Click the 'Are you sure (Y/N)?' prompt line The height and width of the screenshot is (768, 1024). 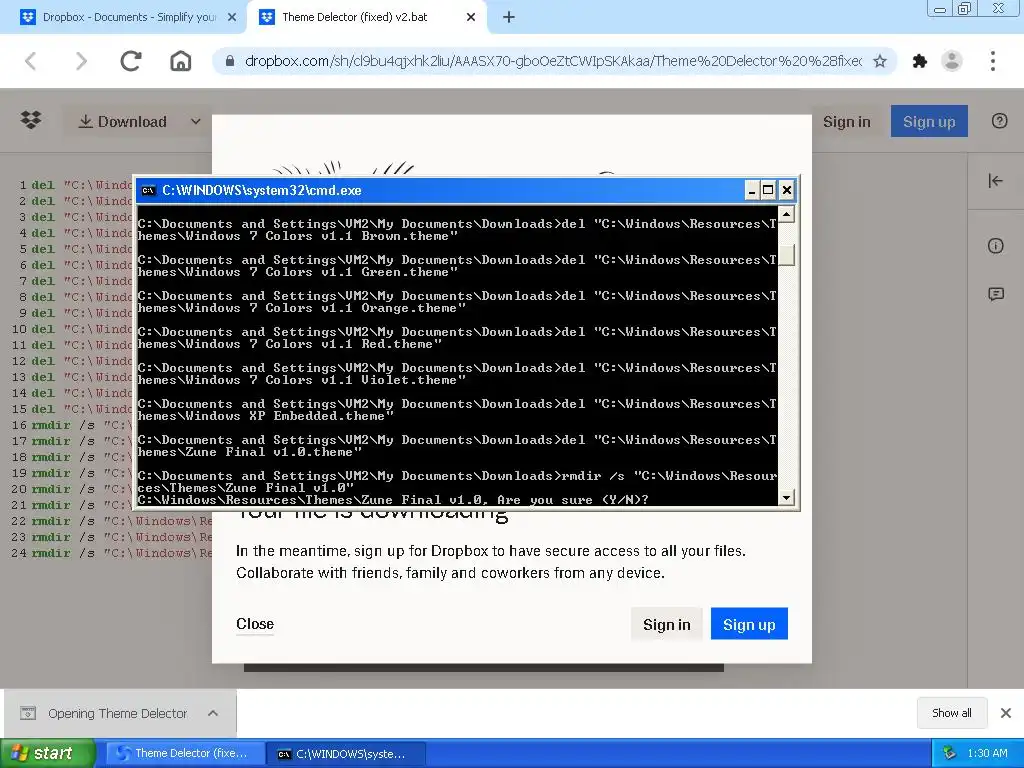[x=392, y=500]
